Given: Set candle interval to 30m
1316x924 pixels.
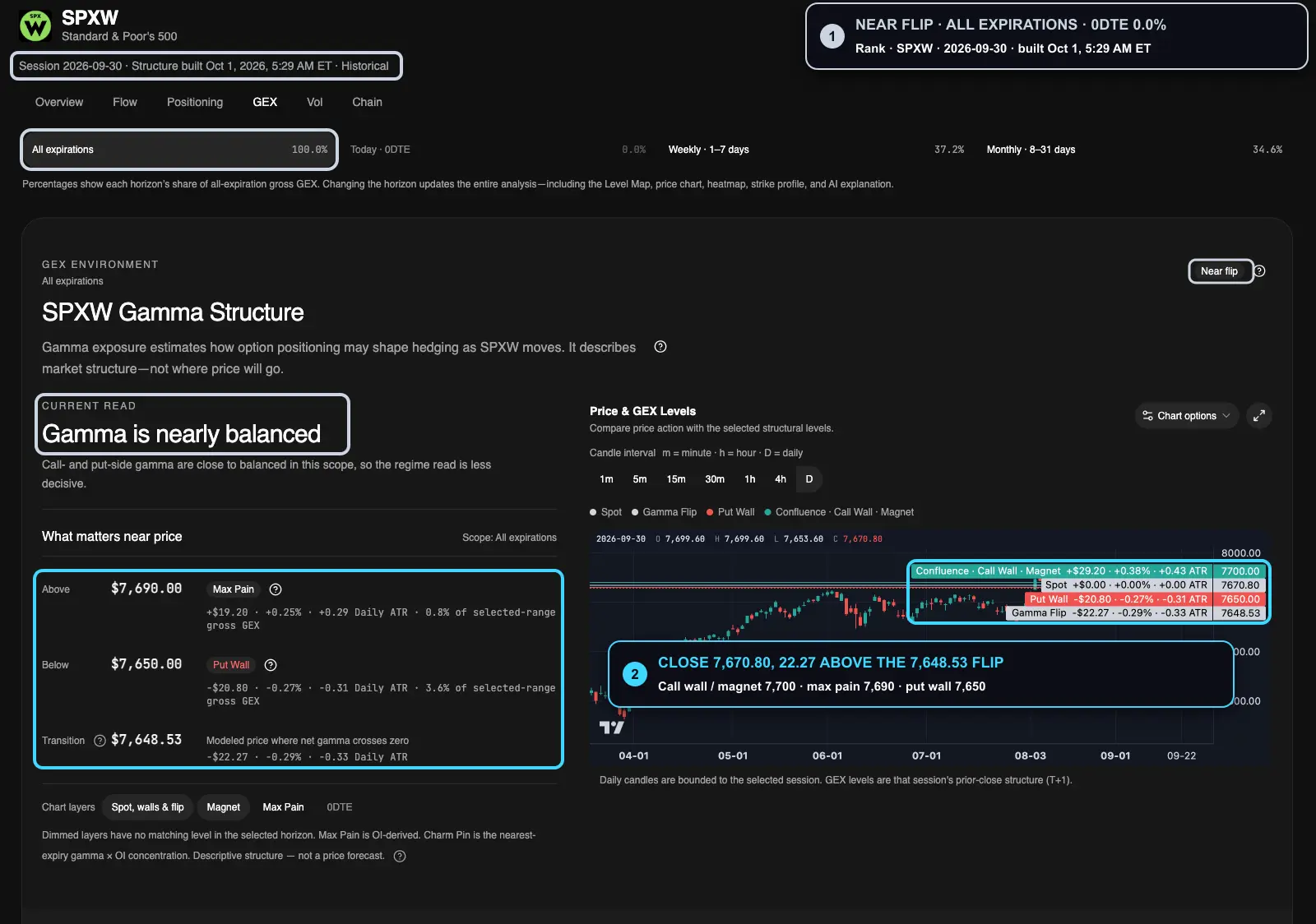Looking at the screenshot, I should (x=715, y=479).
